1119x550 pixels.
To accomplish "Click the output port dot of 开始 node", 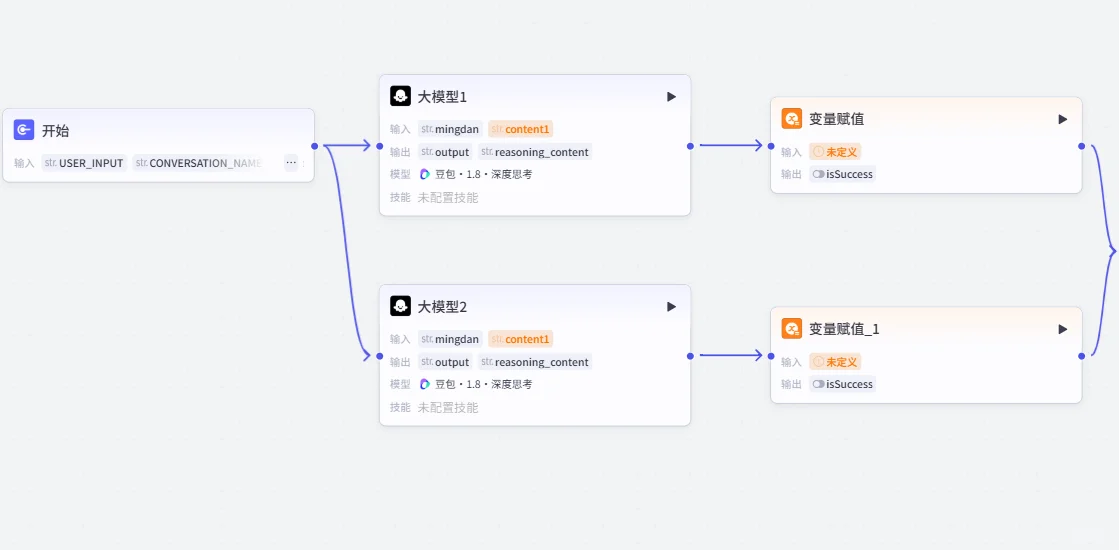I will pos(315,146).
